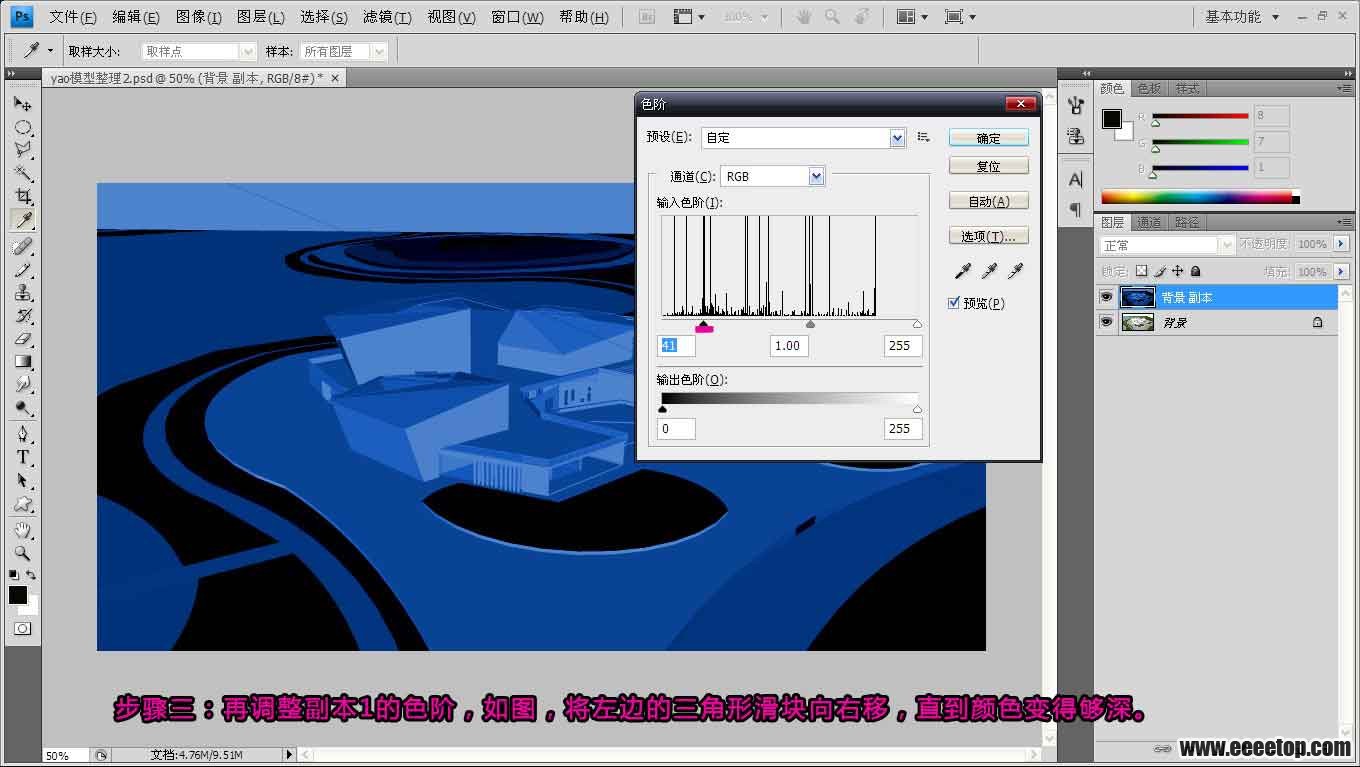
Task: Select the Gradient tool
Action: pyautogui.click(x=22, y=361)
